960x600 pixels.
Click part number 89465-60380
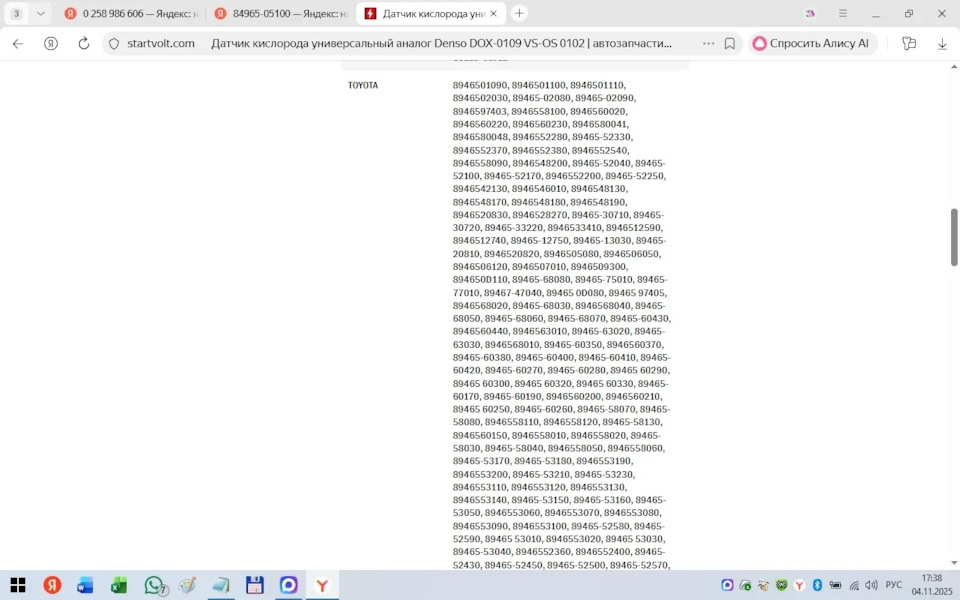pyautogui.click(x=481, y=358)
